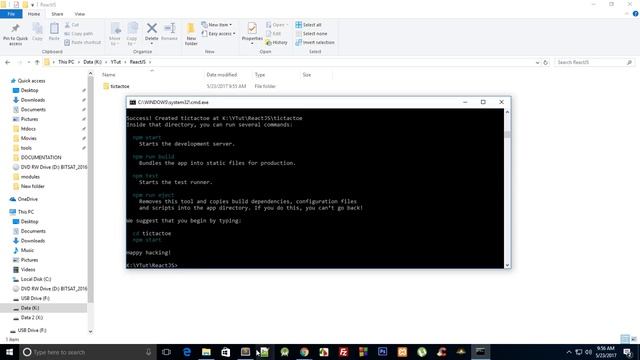Click the Paste ribbon icon
640x360 pixels.
pos(54,29)
